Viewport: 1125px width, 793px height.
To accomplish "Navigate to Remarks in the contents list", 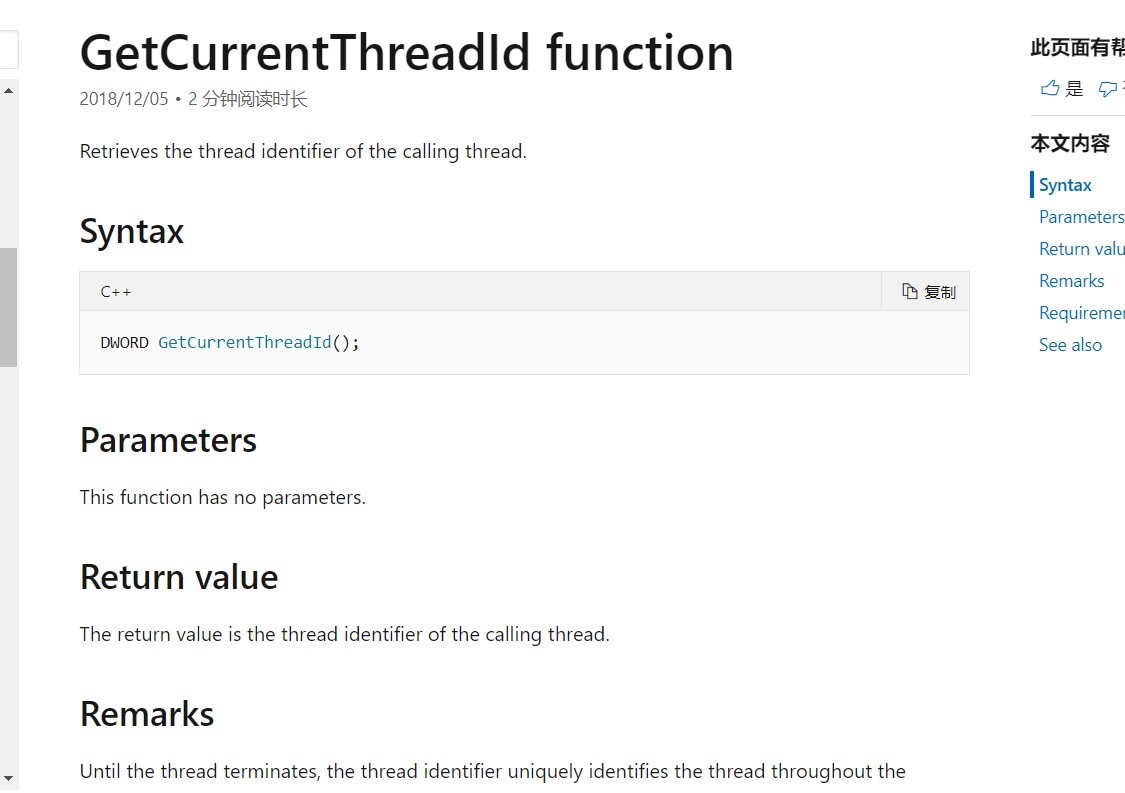I will pyautogui.click(x=1071, y=281).
